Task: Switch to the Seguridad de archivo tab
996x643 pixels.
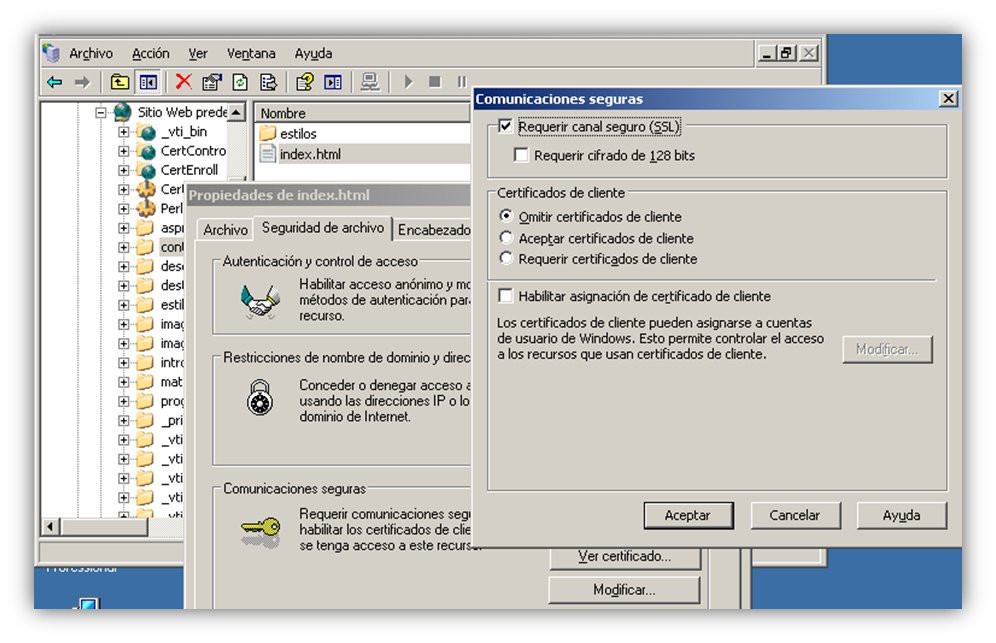Action: click(x=323, y=227)
